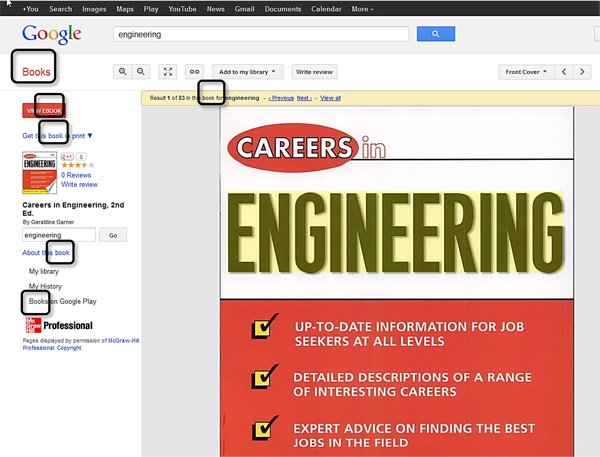Go to previous page arrow
Screen dimensions: 600x457
click(x=564, y=72)
